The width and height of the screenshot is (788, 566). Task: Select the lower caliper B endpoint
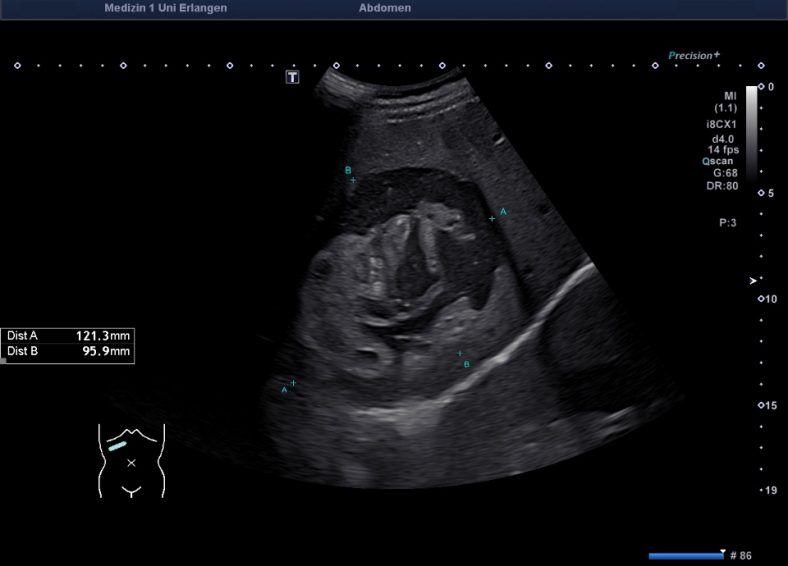(460, 354)
